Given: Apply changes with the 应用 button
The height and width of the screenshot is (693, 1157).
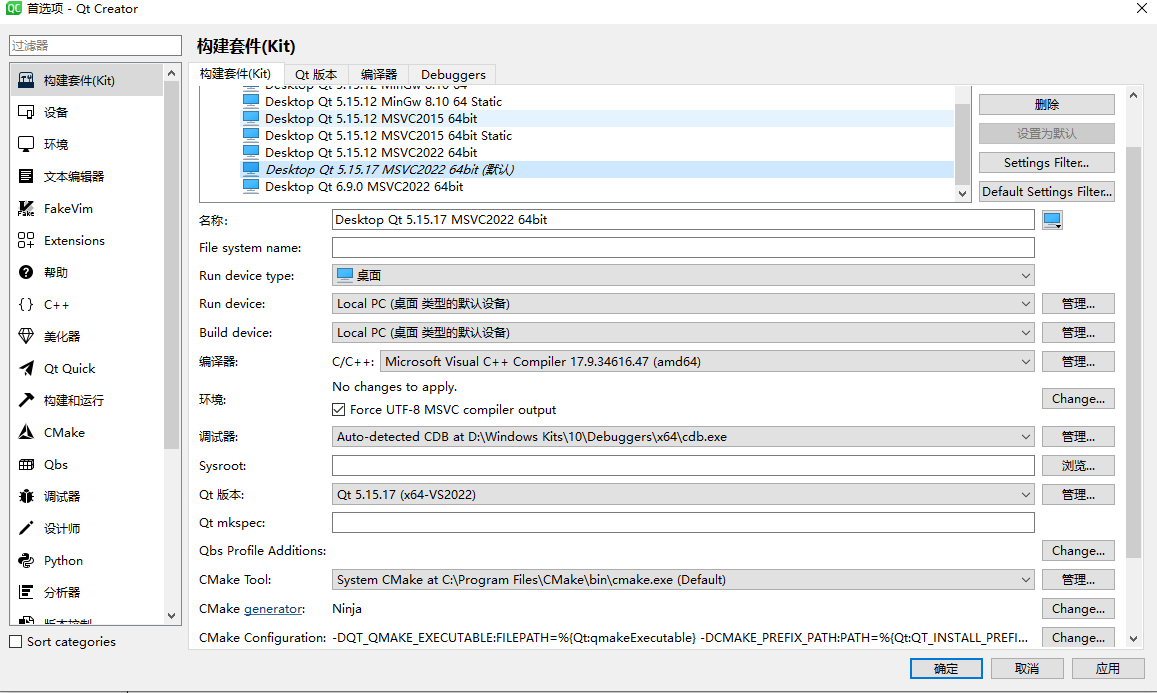Looking at the screenshot, I should point(1107,668).
